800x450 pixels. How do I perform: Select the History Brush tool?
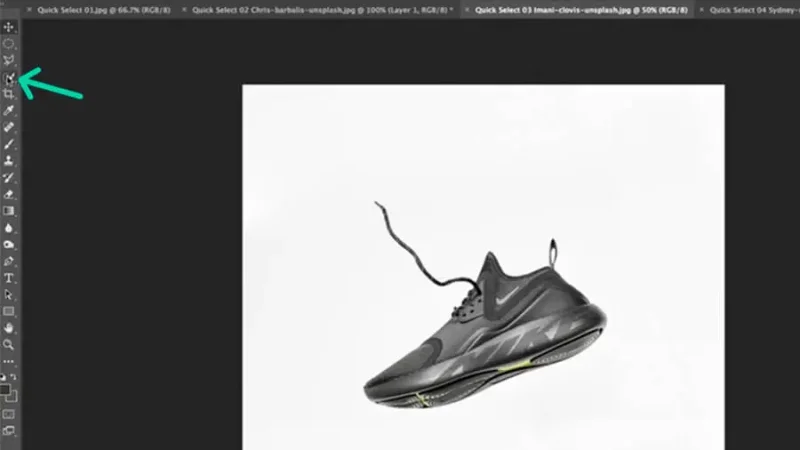8,178
